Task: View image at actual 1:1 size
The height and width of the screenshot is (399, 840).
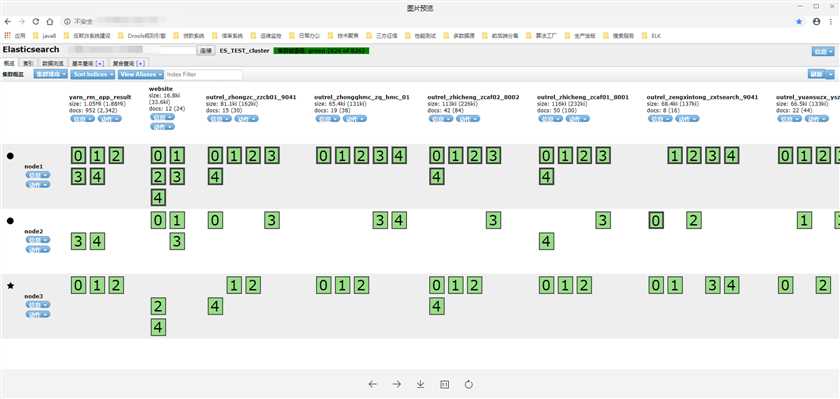Action: pos(444,384)
